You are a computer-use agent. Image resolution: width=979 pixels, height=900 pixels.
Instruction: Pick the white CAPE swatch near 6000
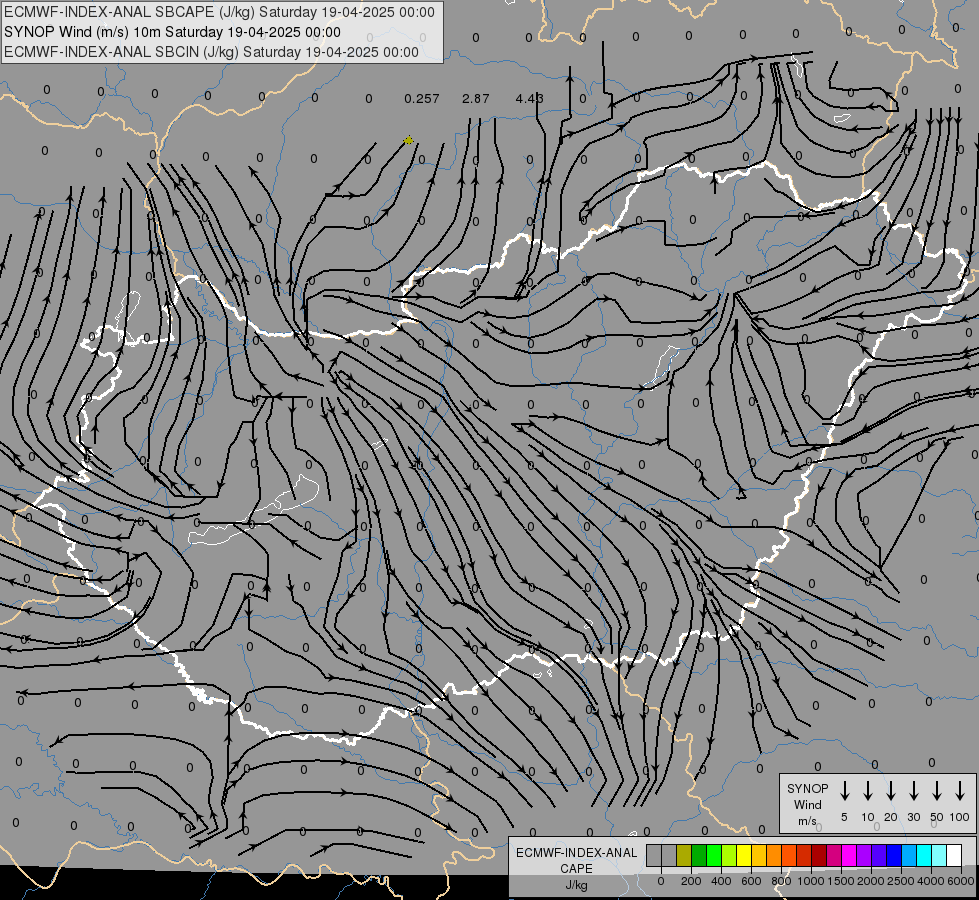coord(954,855)
